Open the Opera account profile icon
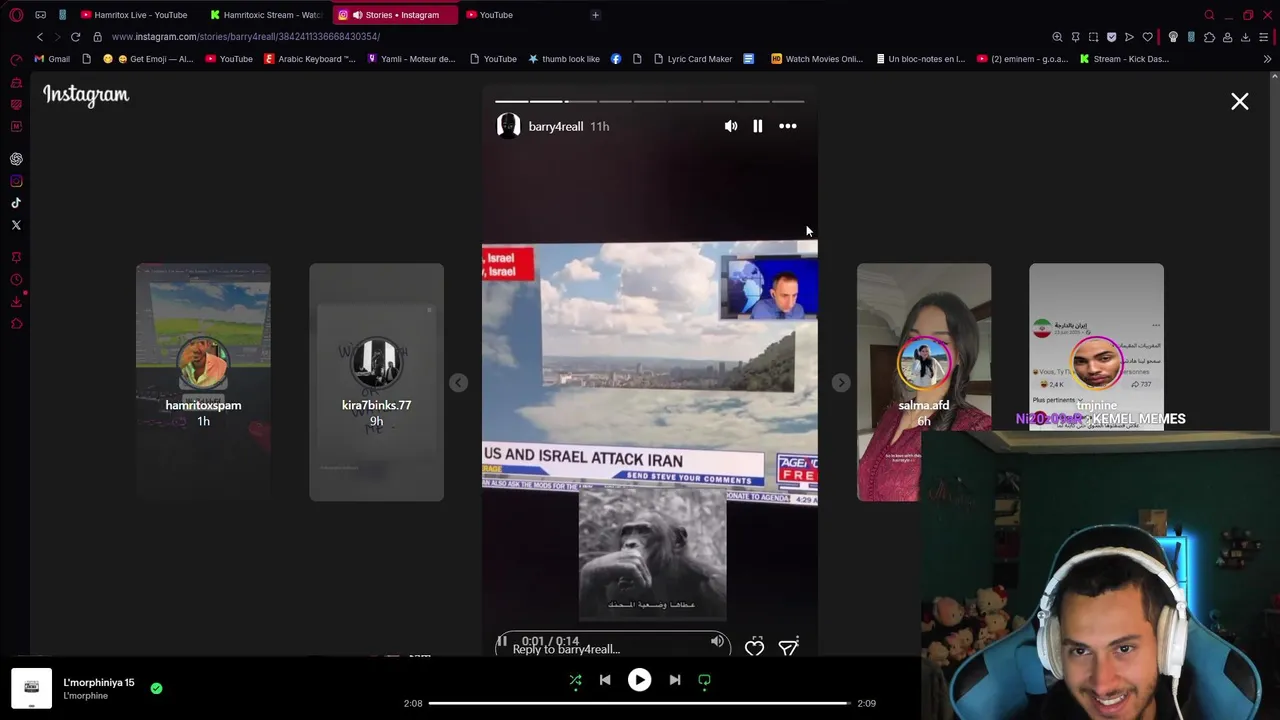1280x720 pixels. (x=1227, y=37)
